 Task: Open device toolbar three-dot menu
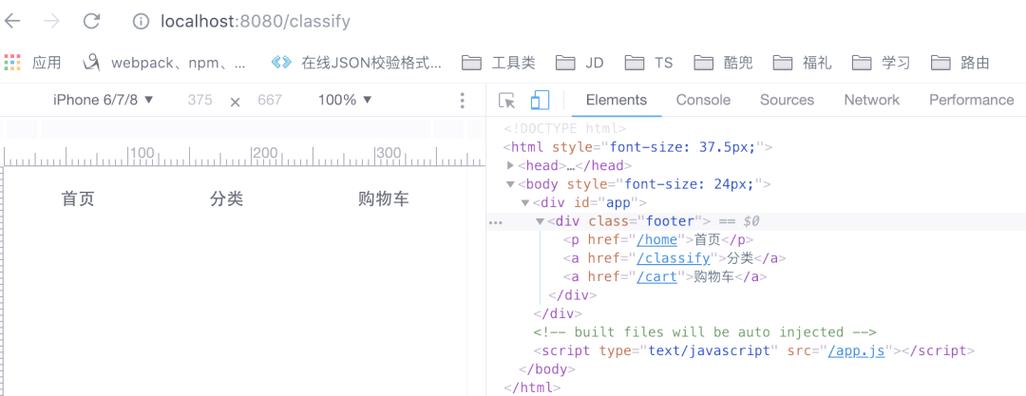[x=462, y=100]
